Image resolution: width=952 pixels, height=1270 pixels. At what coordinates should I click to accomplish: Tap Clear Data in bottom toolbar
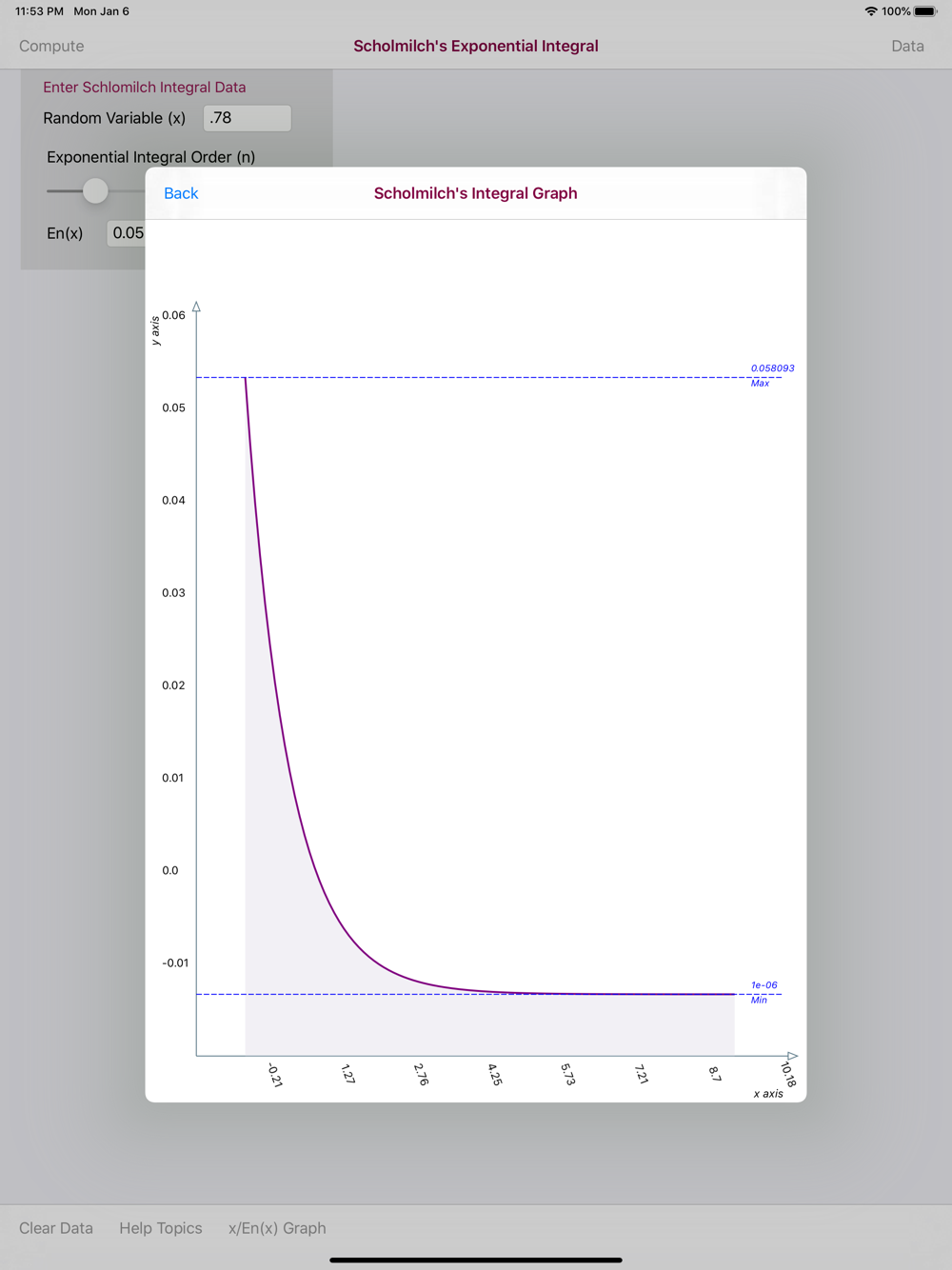pos(56,1228)
